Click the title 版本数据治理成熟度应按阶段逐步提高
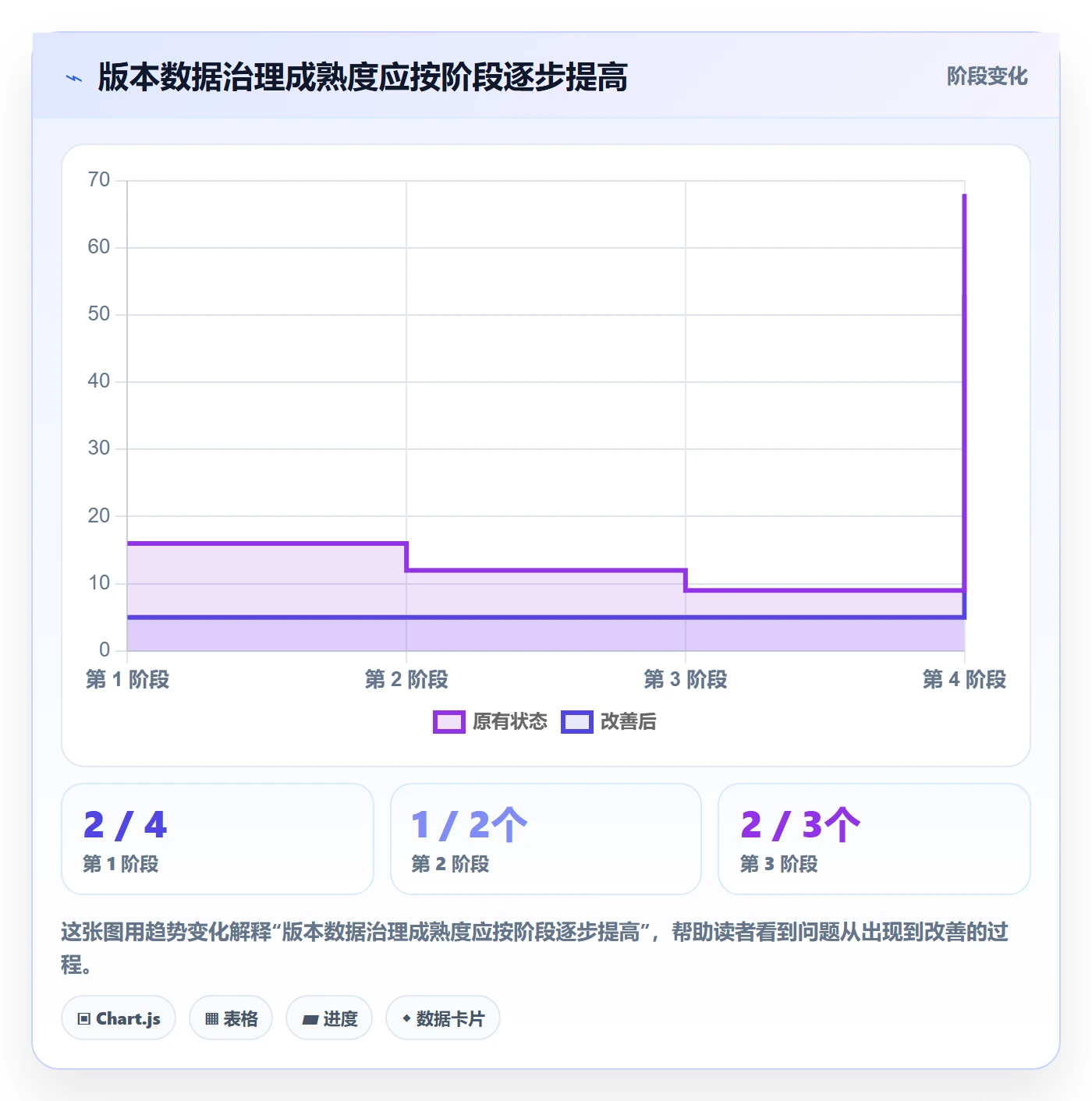The image size is (1092, 1101). pyautogui.click(x=363, y=77)
